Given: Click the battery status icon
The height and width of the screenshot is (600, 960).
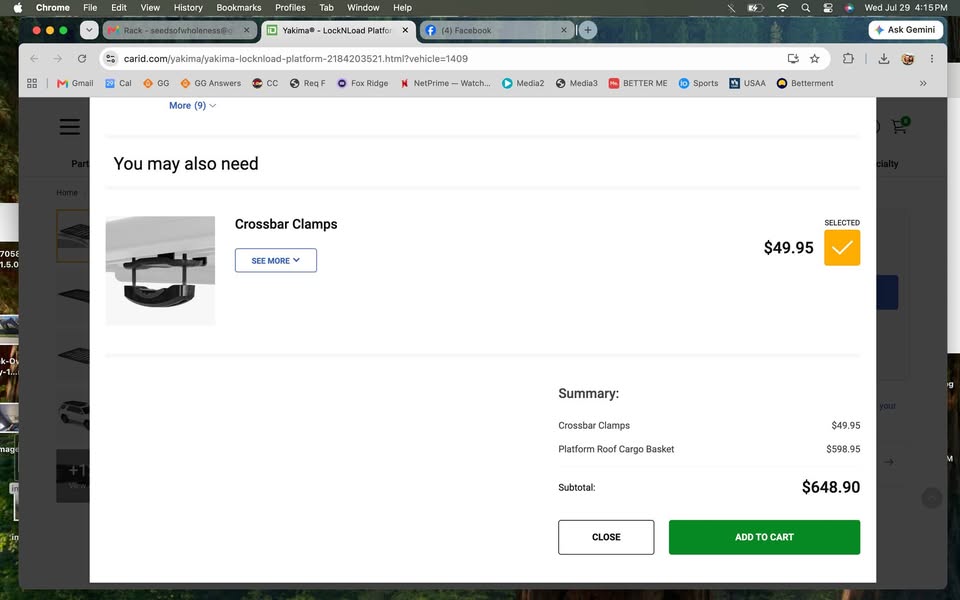Looking at the screenshot, I should [756, 7].
